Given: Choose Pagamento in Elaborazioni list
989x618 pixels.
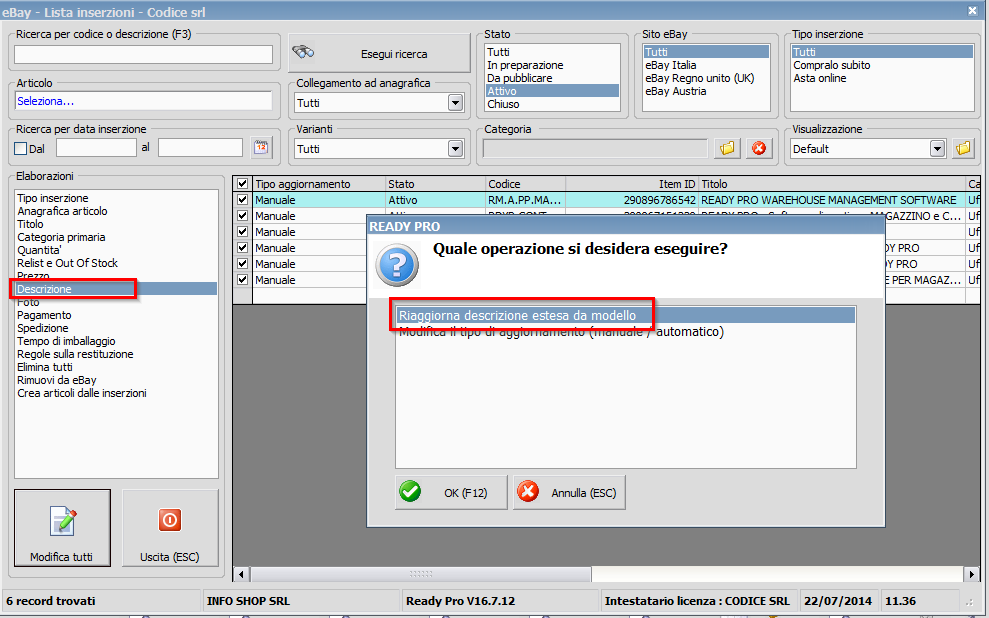Looking at the screenshot, I should coord(116,315).
